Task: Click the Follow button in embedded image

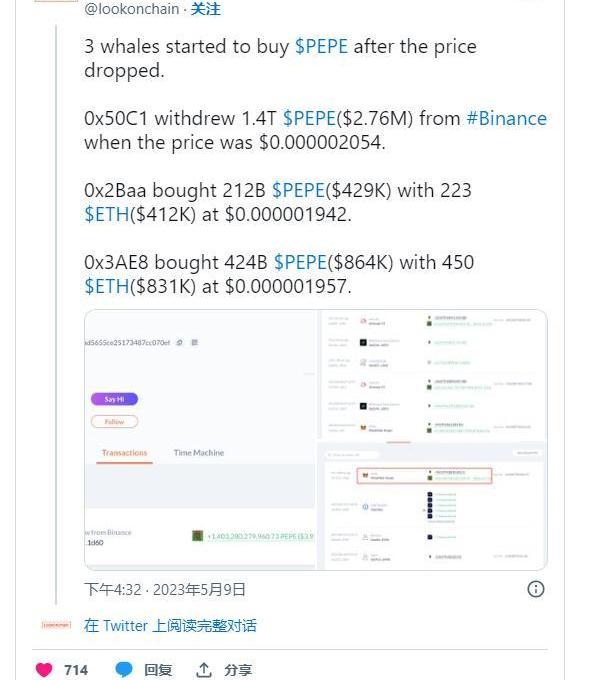Action: 115,422
